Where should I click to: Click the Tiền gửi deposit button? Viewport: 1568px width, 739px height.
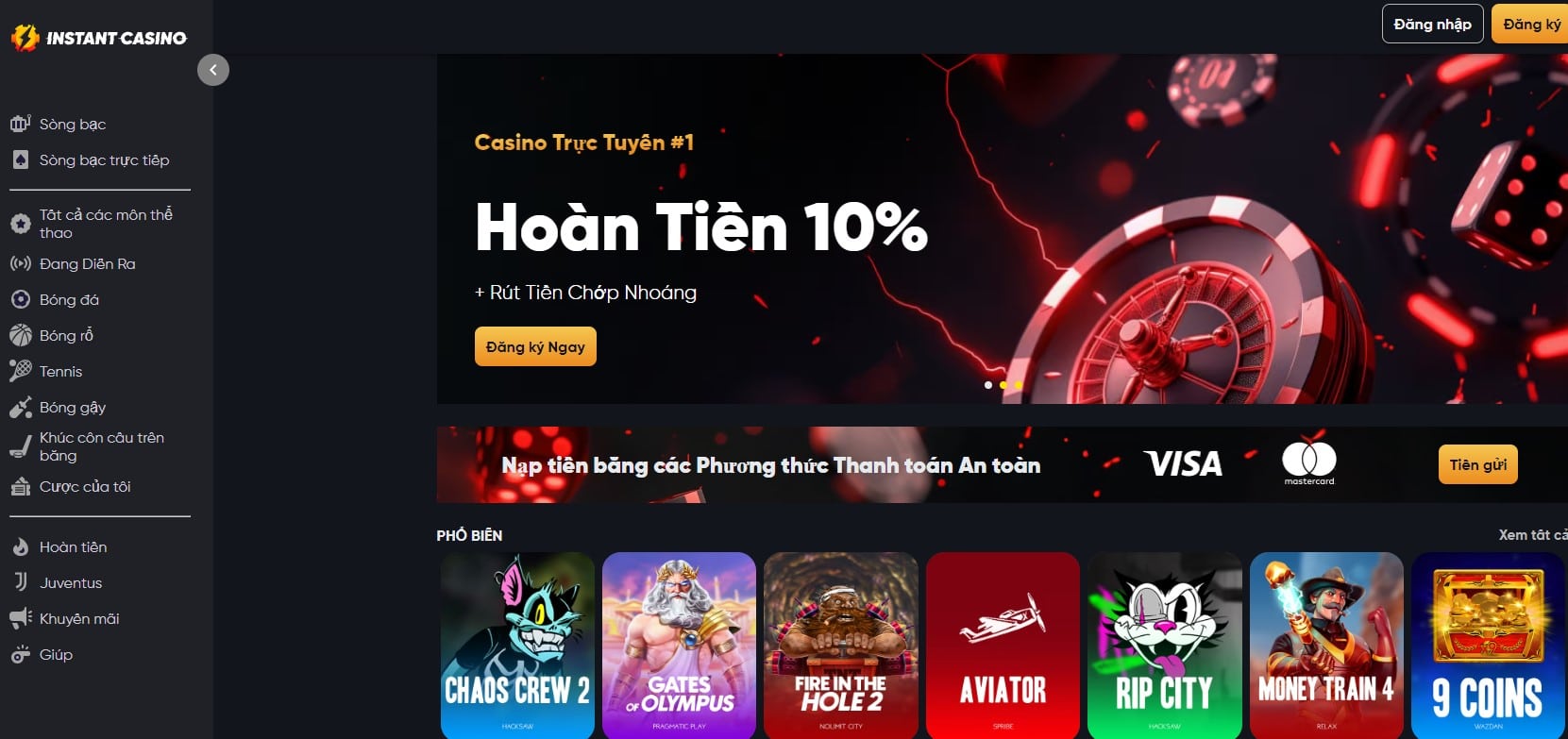point(1477,464)
